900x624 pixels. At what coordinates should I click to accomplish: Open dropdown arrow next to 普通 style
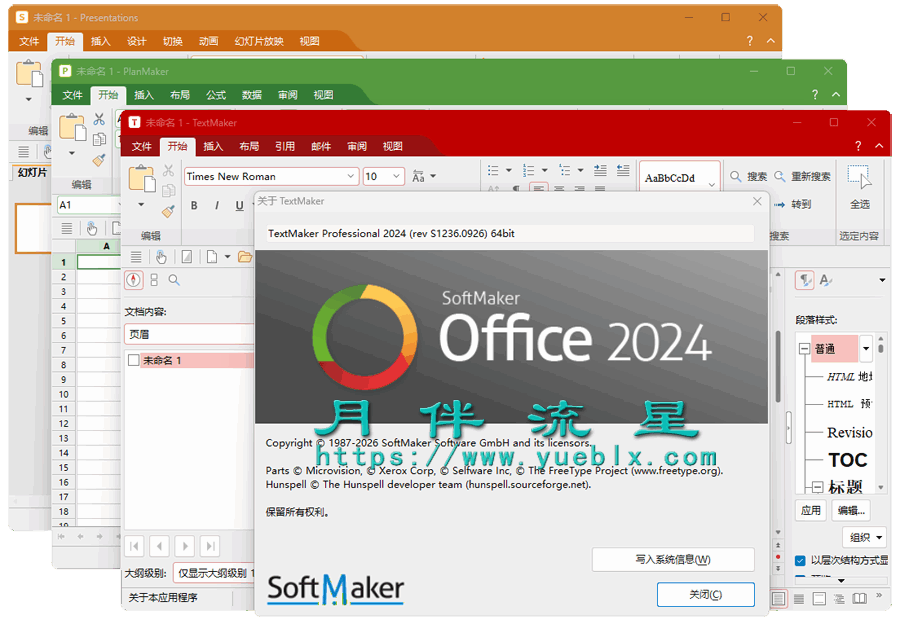[x=866, y=348]
